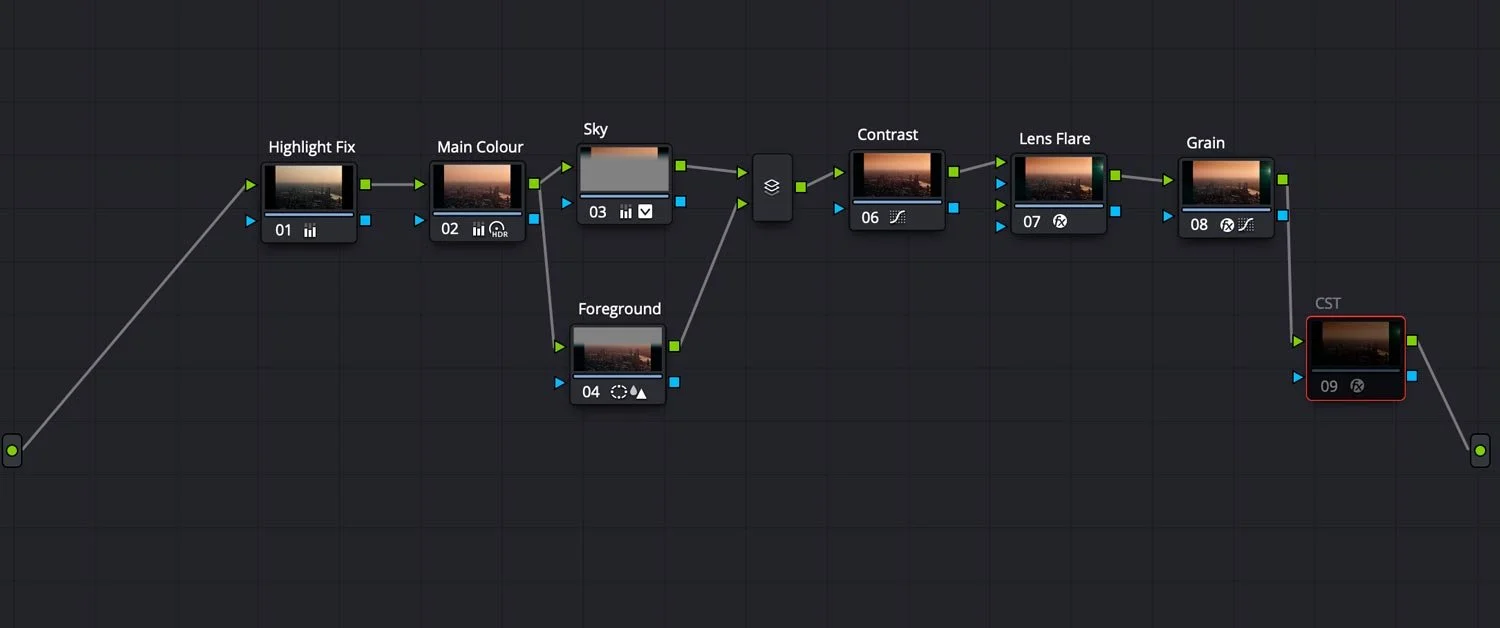Select the Highlight Fix node thumbnail
The height and width of the screenshot is (628, 1500).
click(x=309, y=187)
